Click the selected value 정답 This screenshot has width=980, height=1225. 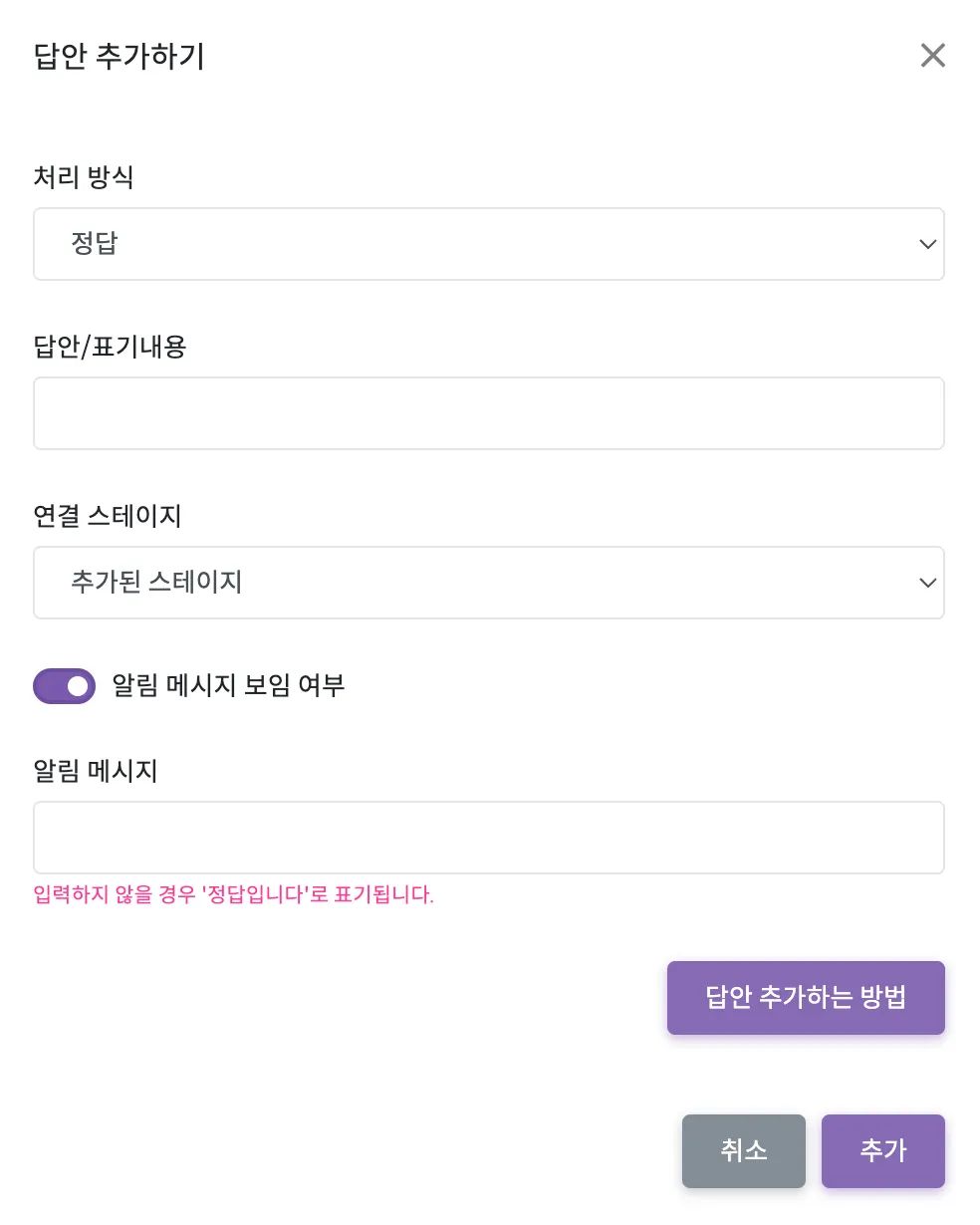95,244
